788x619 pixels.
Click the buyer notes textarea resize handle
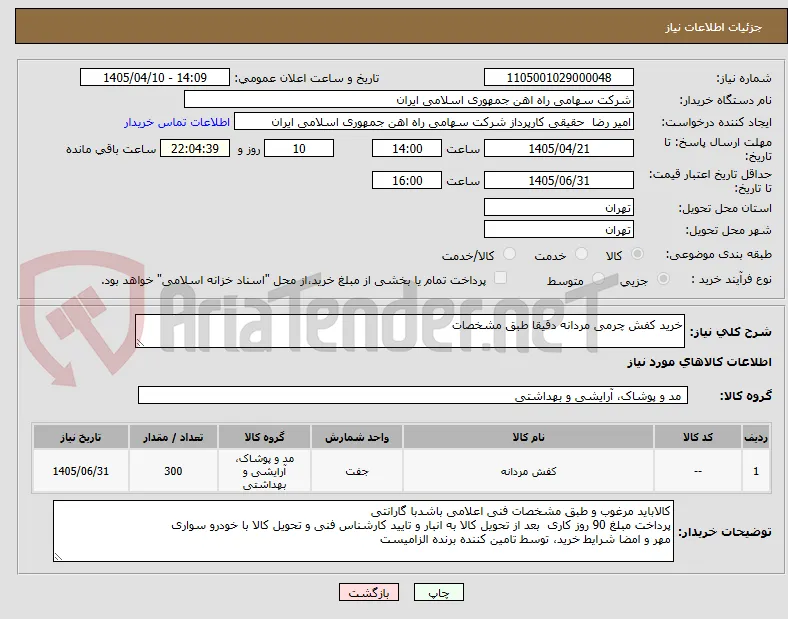pyautogui.click(x=58, y=557)
